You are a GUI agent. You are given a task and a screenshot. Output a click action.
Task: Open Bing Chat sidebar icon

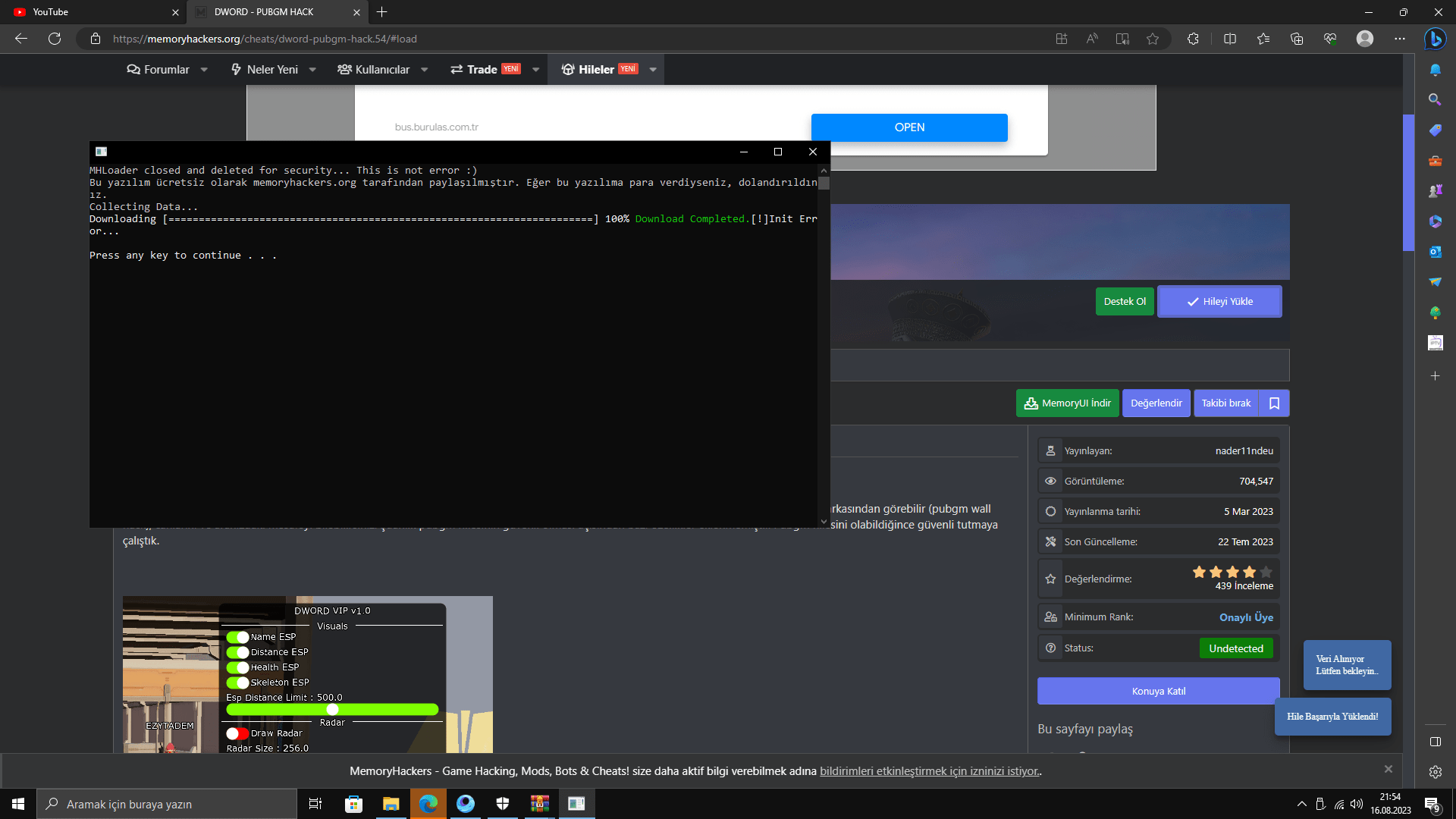(1435, 39)
